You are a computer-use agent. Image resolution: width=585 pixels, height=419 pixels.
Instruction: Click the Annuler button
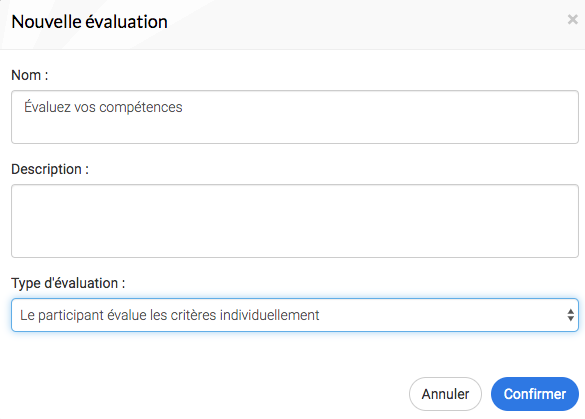tap(445, 394)
